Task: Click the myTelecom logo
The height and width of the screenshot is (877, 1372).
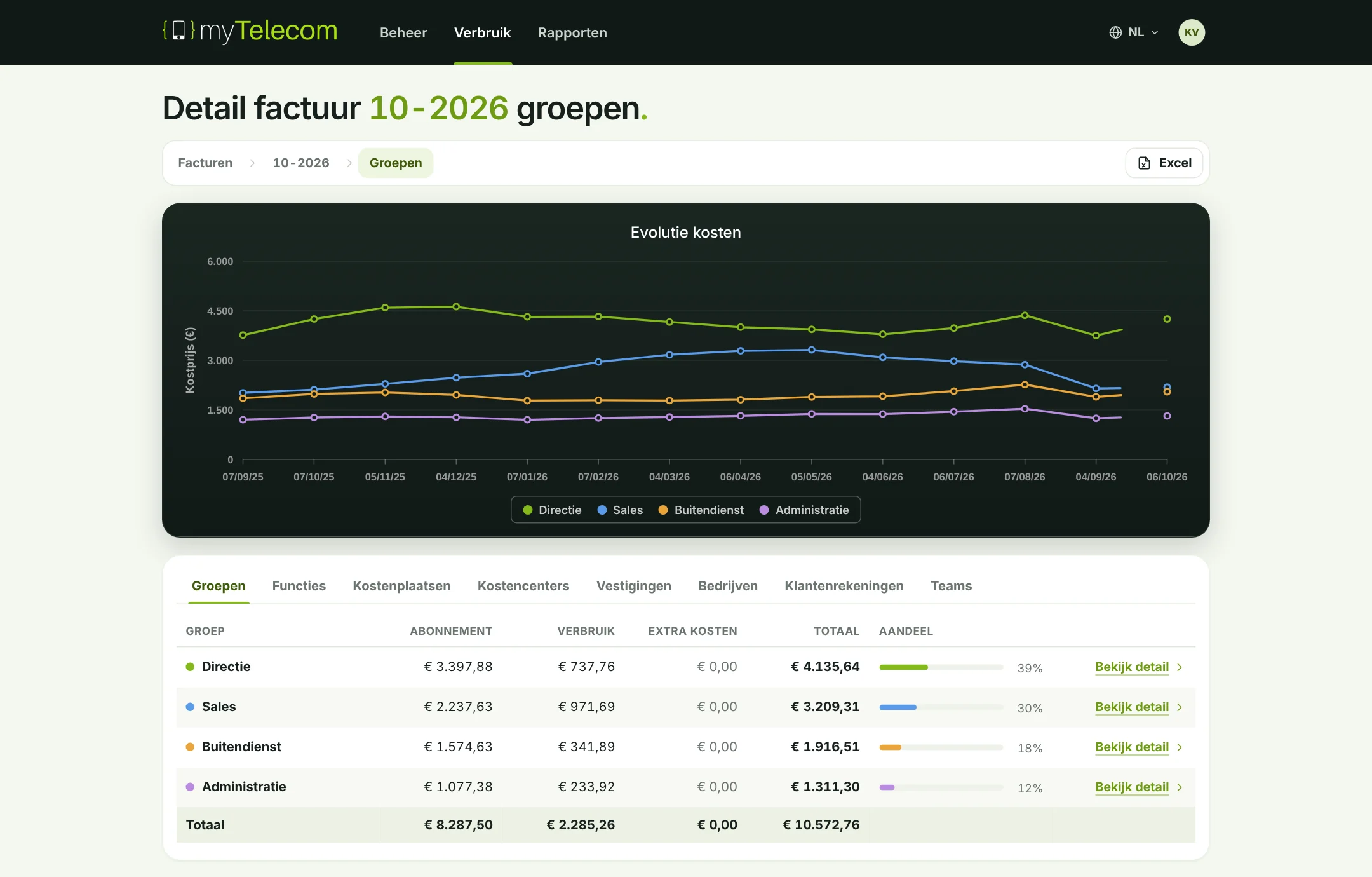Action: pyautogui.click(x=250, y=31)
